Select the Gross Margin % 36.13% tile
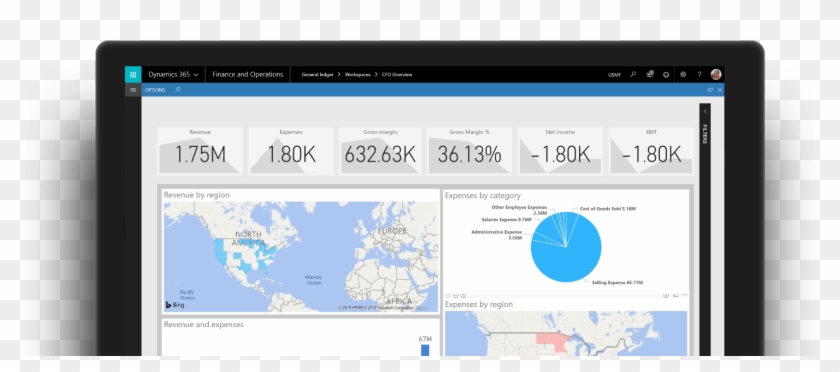The image size is (840, 372). click(469, 151)
